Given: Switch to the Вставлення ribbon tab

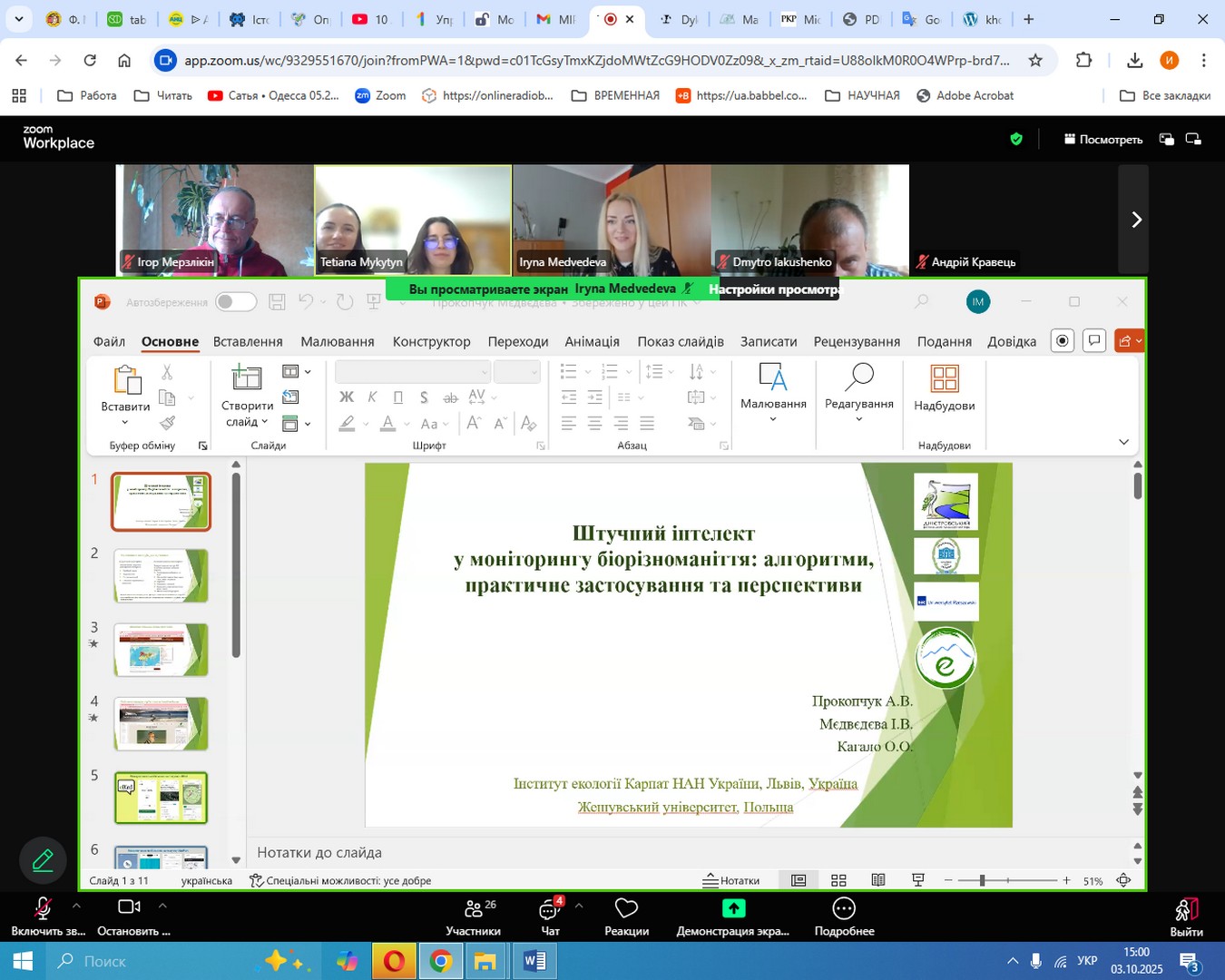Looking at the screenshot, I should click(x=248, y=342).
